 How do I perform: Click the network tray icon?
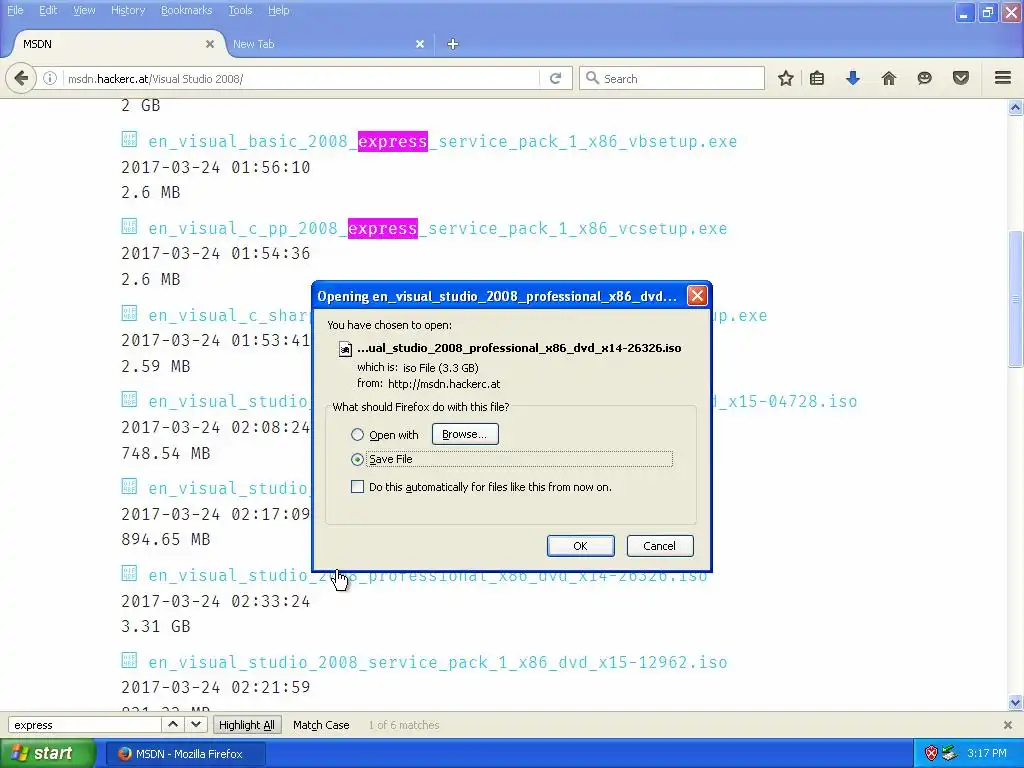[950, 754]
